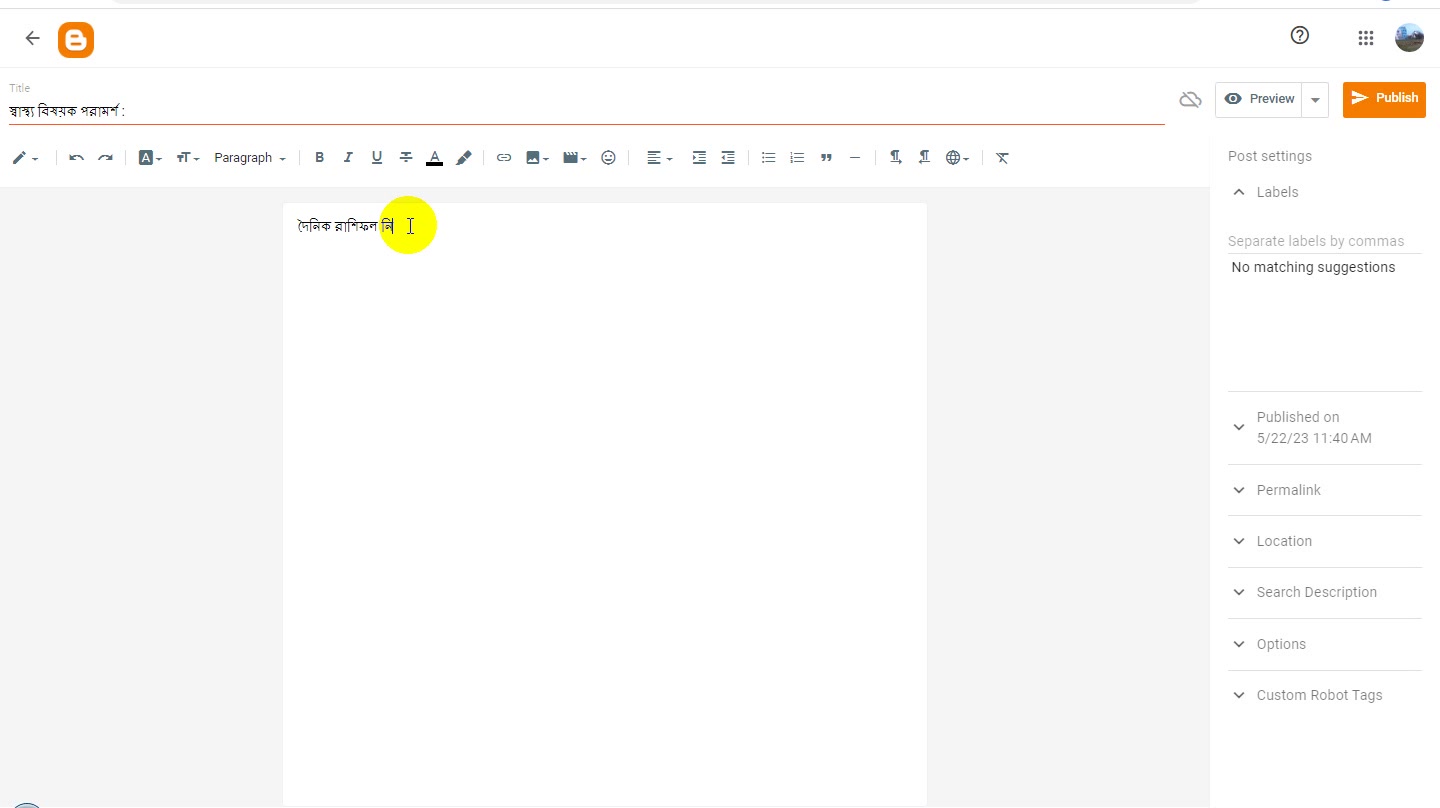Open the text color picker
Viewport: 1440px width, 808px height.
point(434,158)
